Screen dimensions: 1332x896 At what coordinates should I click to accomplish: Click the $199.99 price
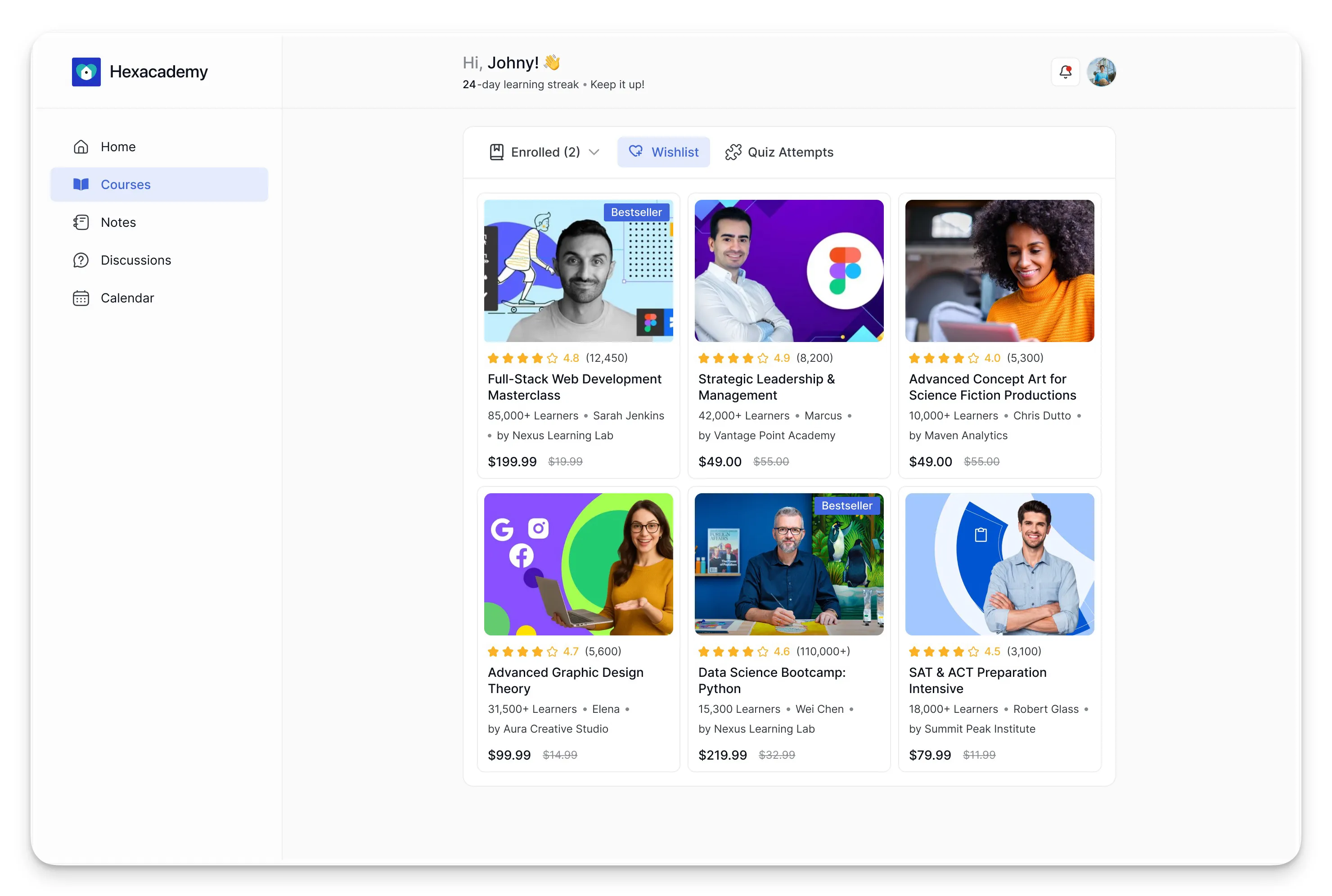[x=512, y=462]
